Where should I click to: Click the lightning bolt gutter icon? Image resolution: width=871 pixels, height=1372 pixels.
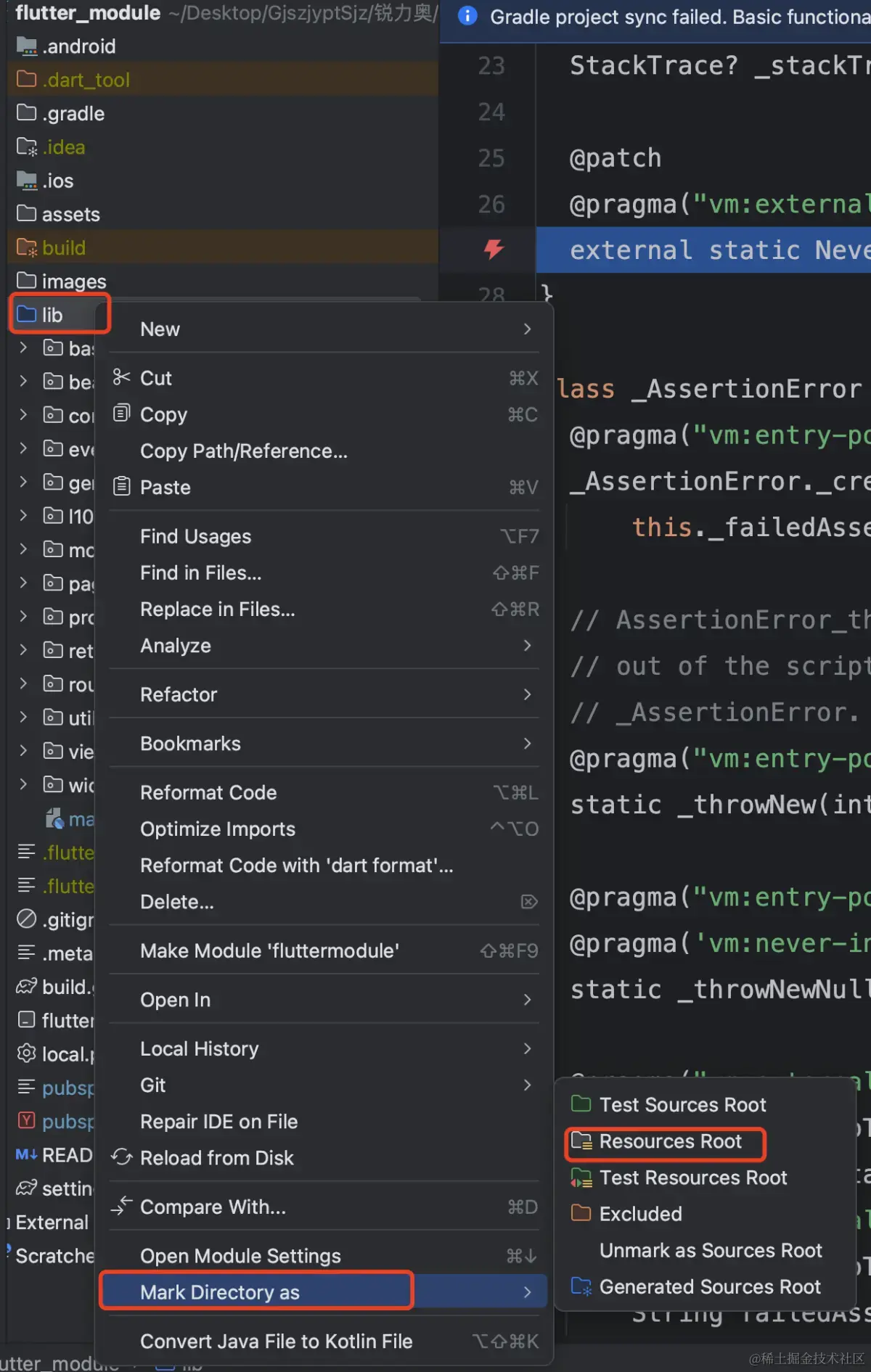coord(494,249)
